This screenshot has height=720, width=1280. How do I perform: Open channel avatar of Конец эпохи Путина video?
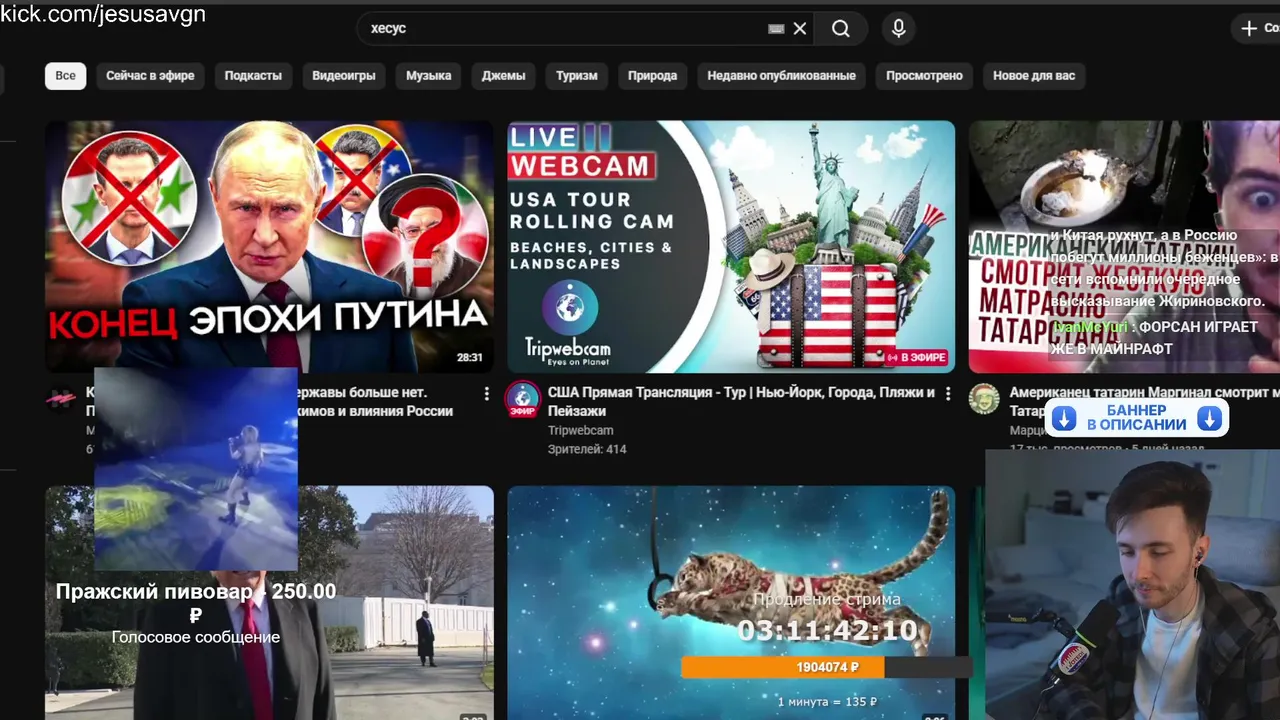pos(62,399)
